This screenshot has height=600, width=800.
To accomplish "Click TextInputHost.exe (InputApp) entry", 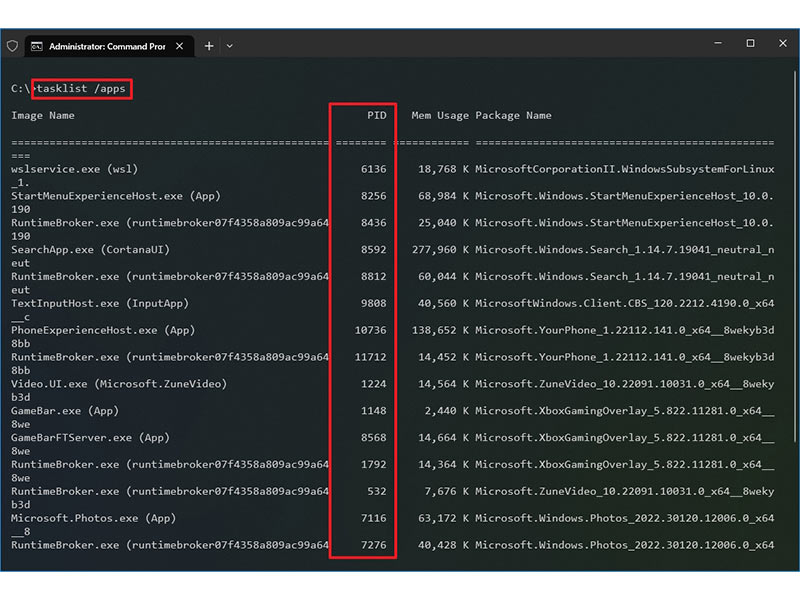I will click(100, 304).
